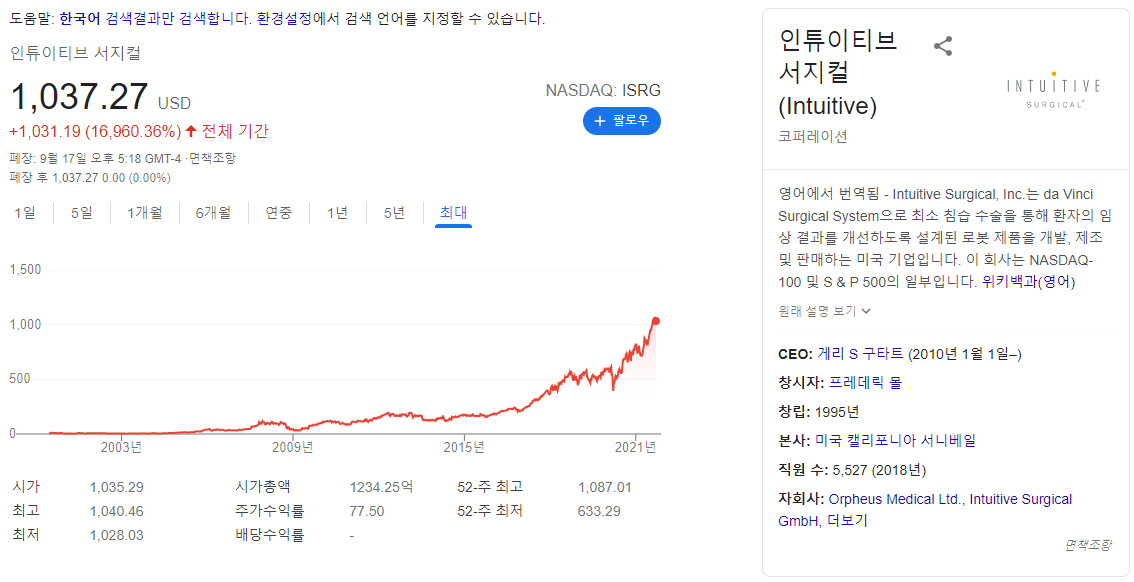Click 면책조항 at knowledge panel bottom
This screenshot has width=1134, height=582.
pos(1087,546)
